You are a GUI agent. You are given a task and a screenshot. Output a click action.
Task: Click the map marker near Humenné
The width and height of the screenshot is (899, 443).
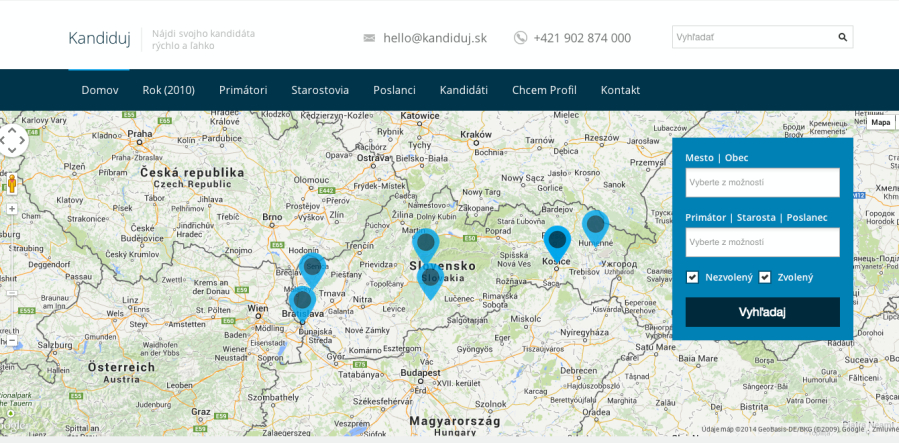coord(595,225)
